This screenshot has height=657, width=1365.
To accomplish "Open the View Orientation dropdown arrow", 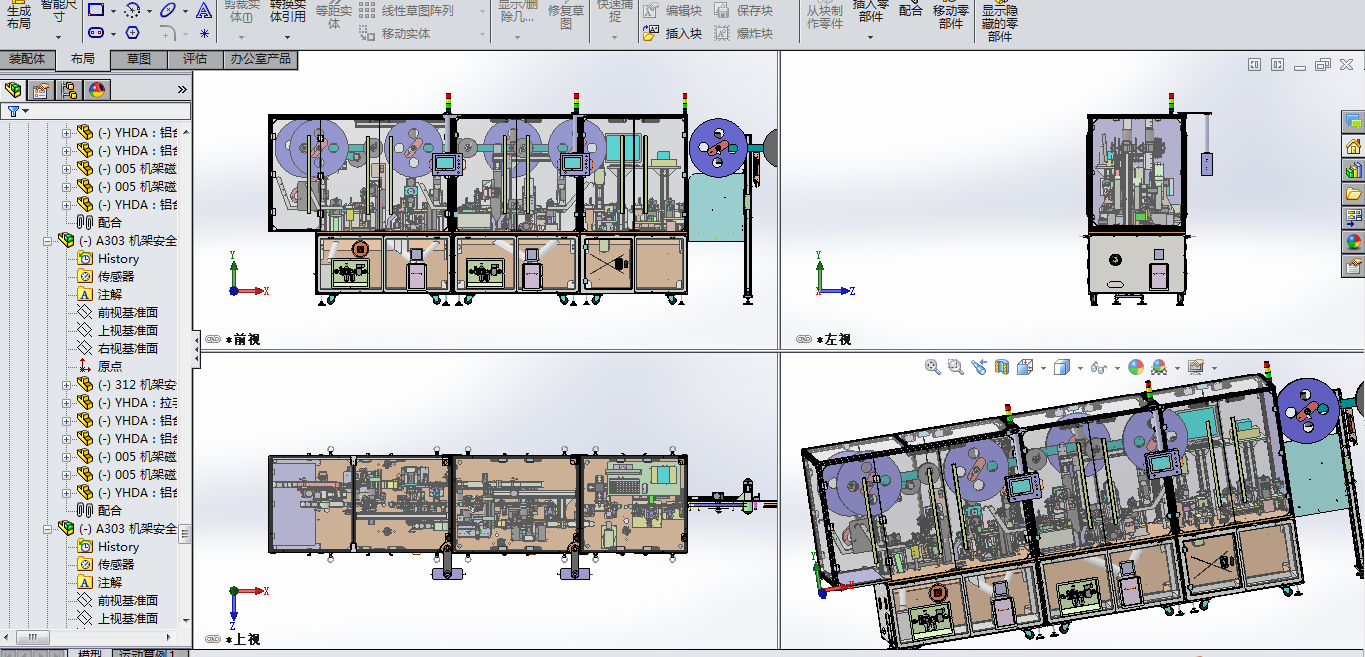I will tap(1043, 368).
